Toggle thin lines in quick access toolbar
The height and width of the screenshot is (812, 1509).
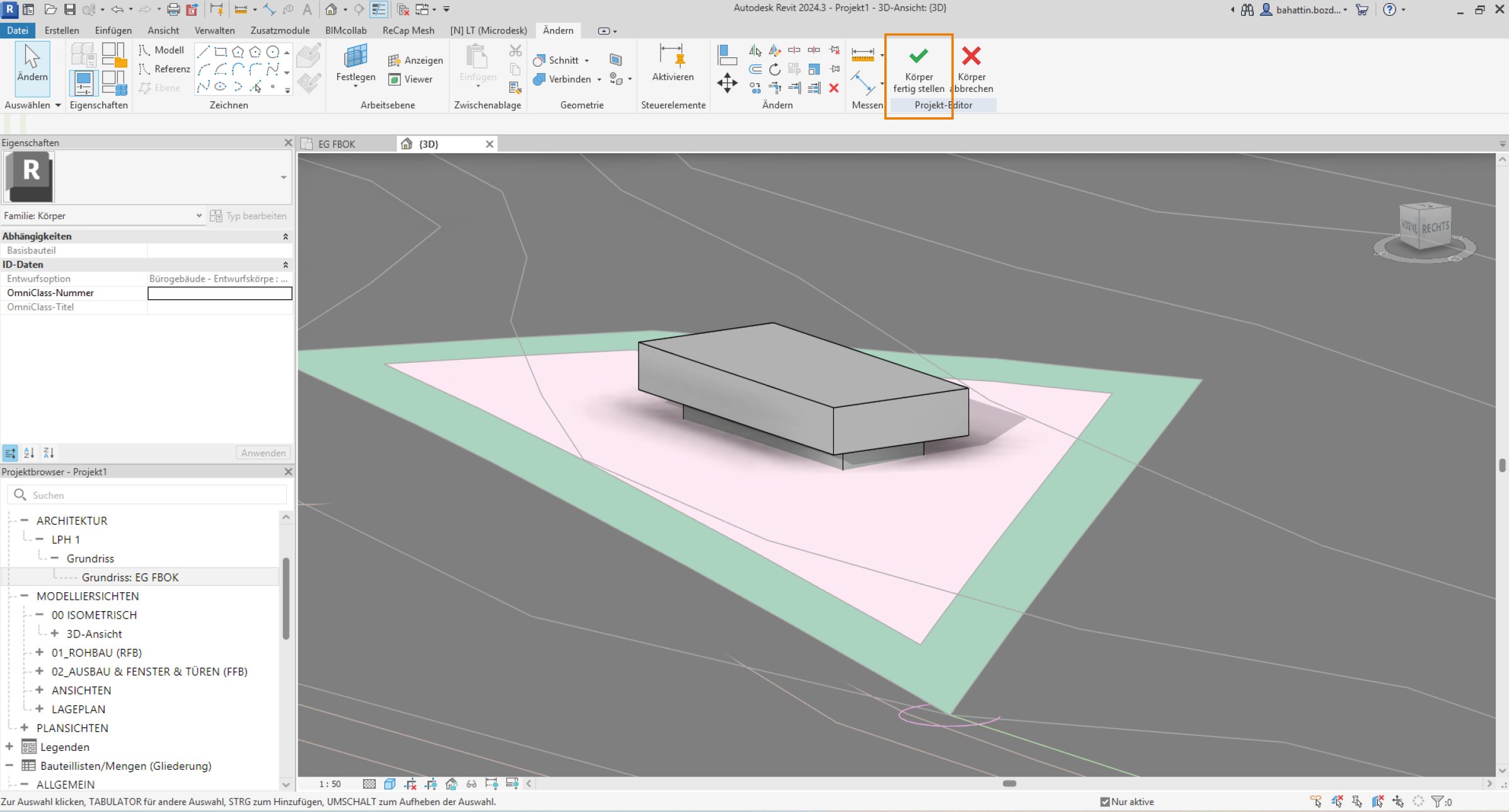coord(378,9)
